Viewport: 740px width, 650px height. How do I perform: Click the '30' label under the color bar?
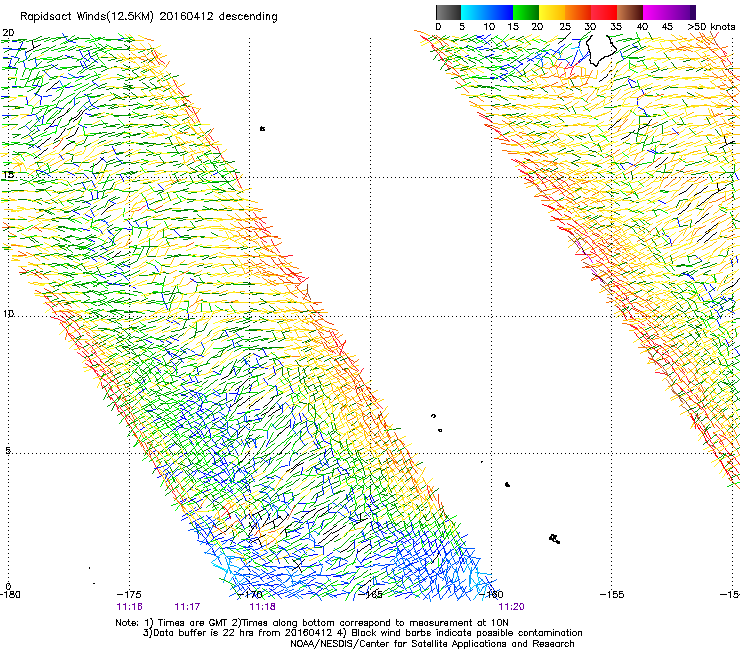pos(590,27)
